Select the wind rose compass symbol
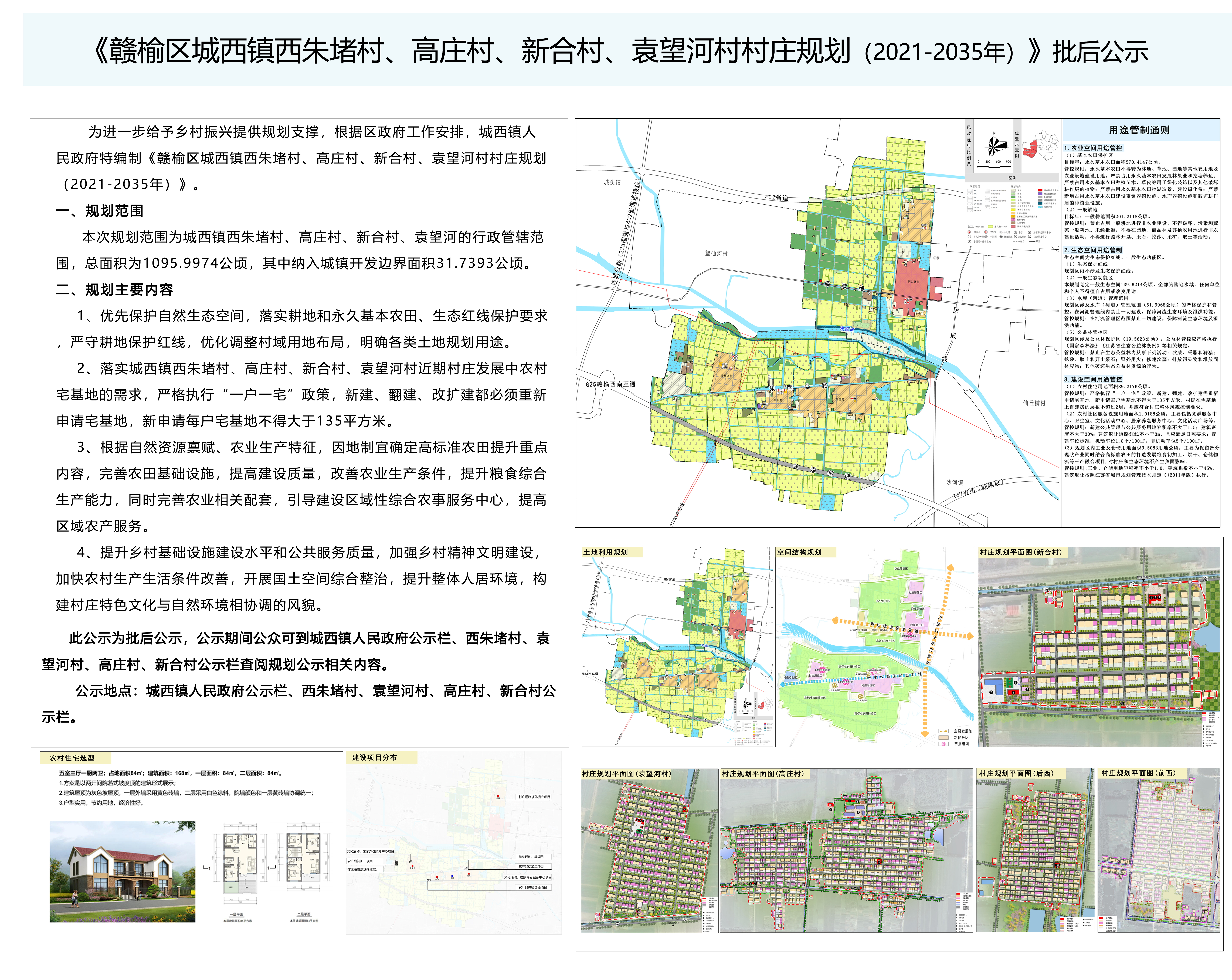The image size is (1232, 980). point(993,147)
